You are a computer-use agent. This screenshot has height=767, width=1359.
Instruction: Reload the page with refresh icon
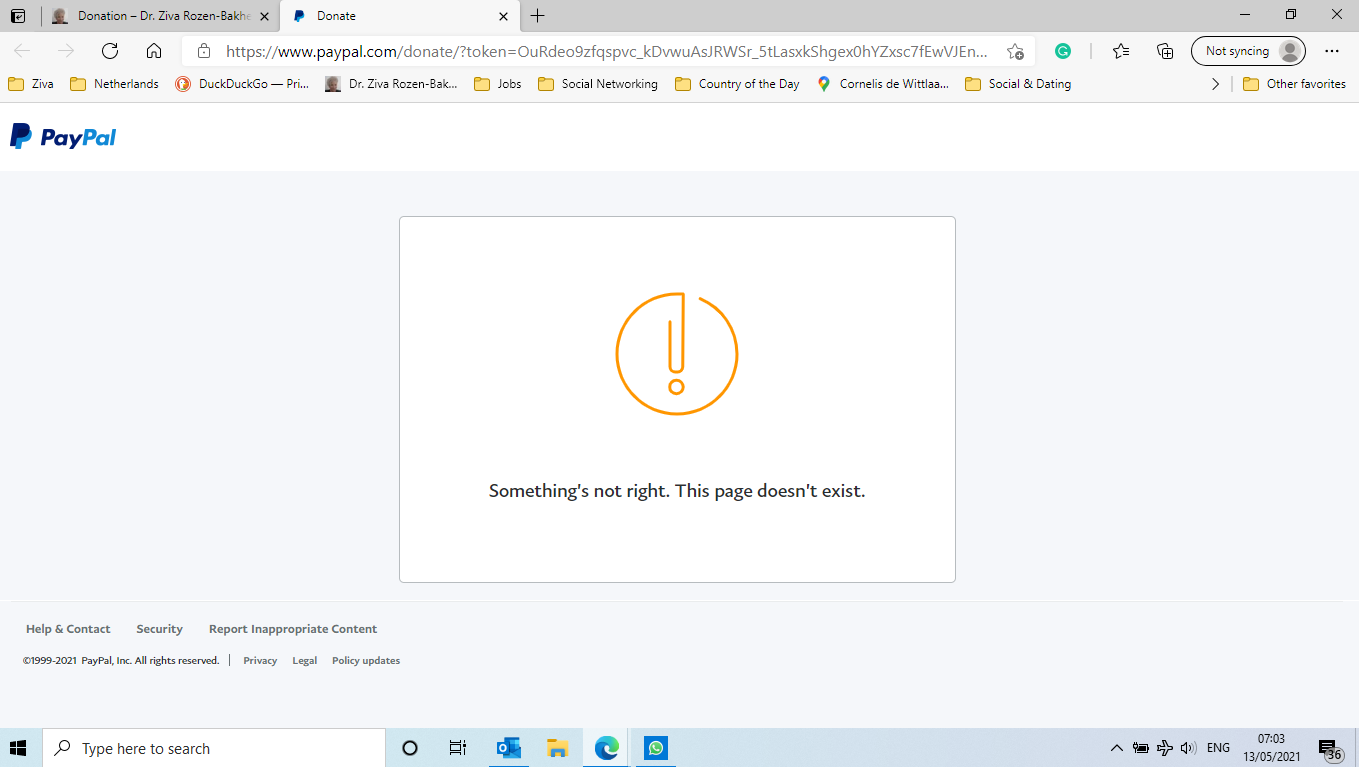click(x=110, y=51)
